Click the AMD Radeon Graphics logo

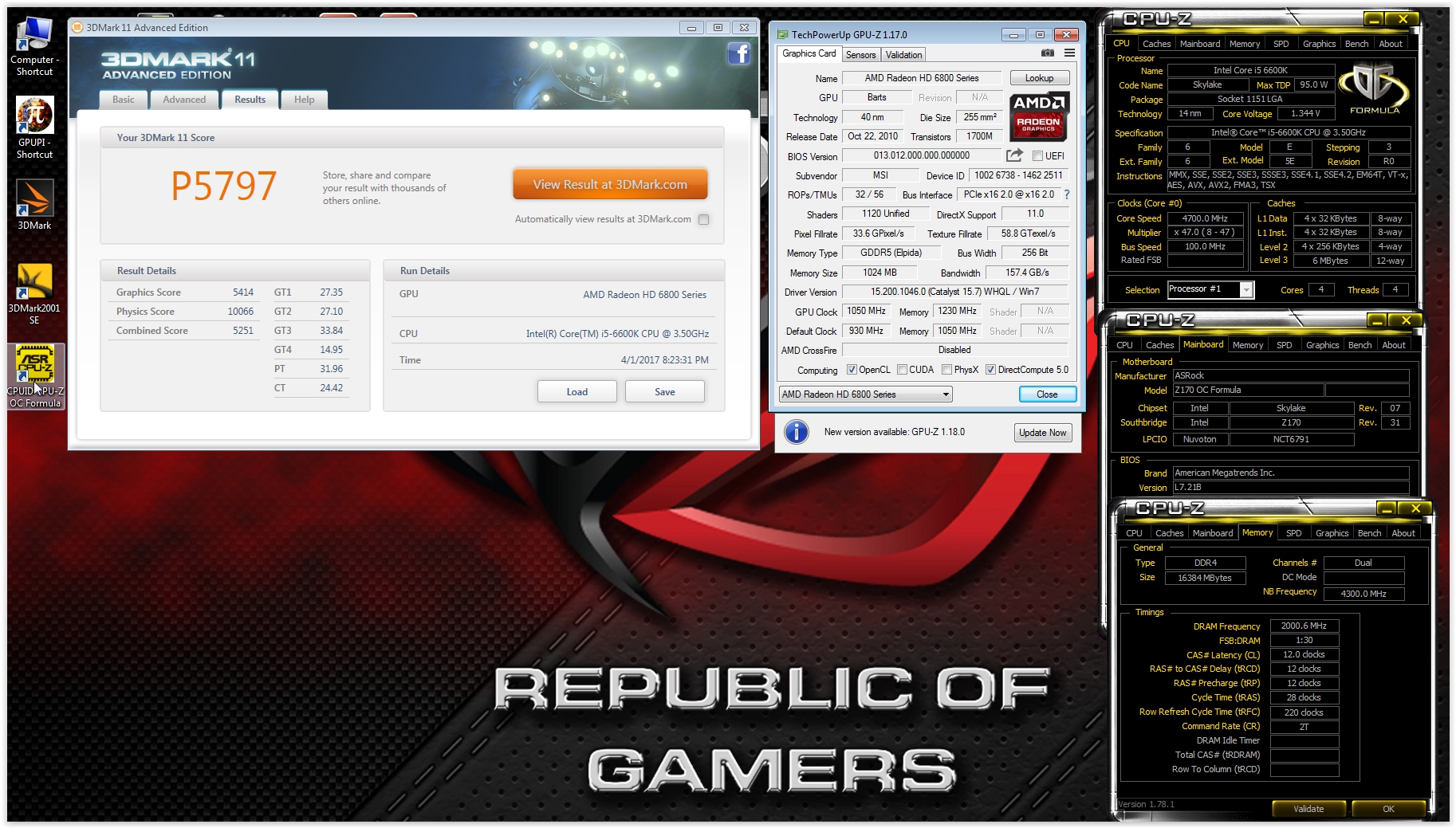point(1038,116)
